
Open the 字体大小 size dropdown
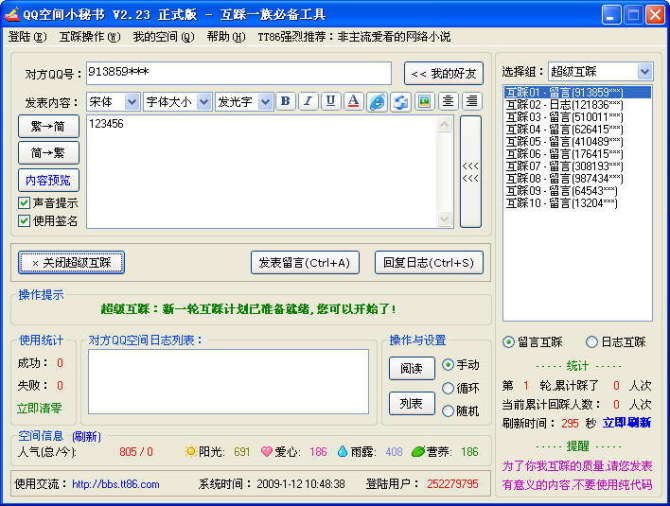[x=204, y=102]
